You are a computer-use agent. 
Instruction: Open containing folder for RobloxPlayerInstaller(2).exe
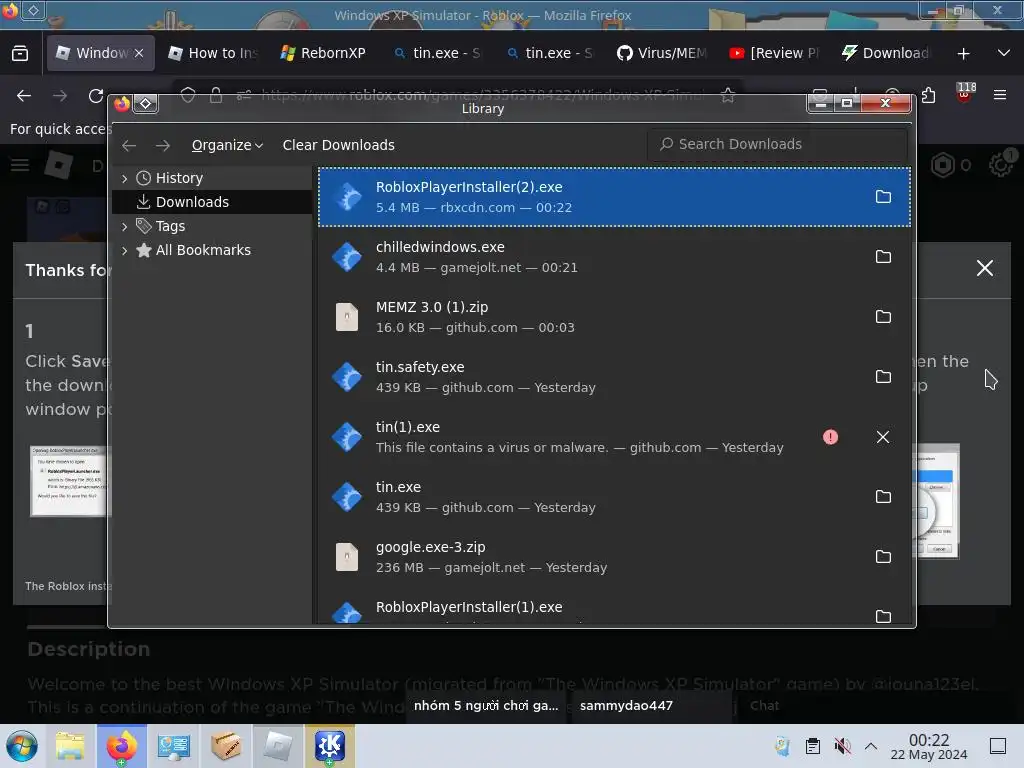883,197
